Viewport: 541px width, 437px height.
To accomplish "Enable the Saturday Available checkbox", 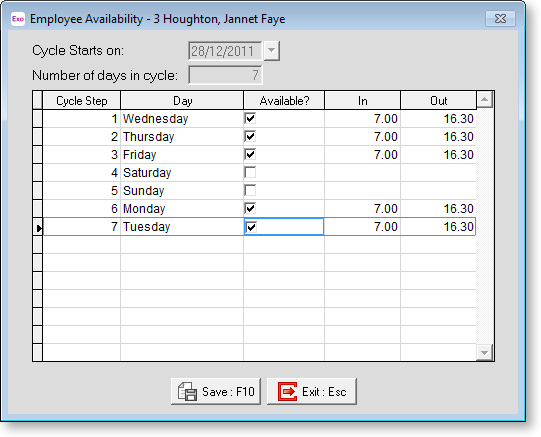I will tap(250, 172).
